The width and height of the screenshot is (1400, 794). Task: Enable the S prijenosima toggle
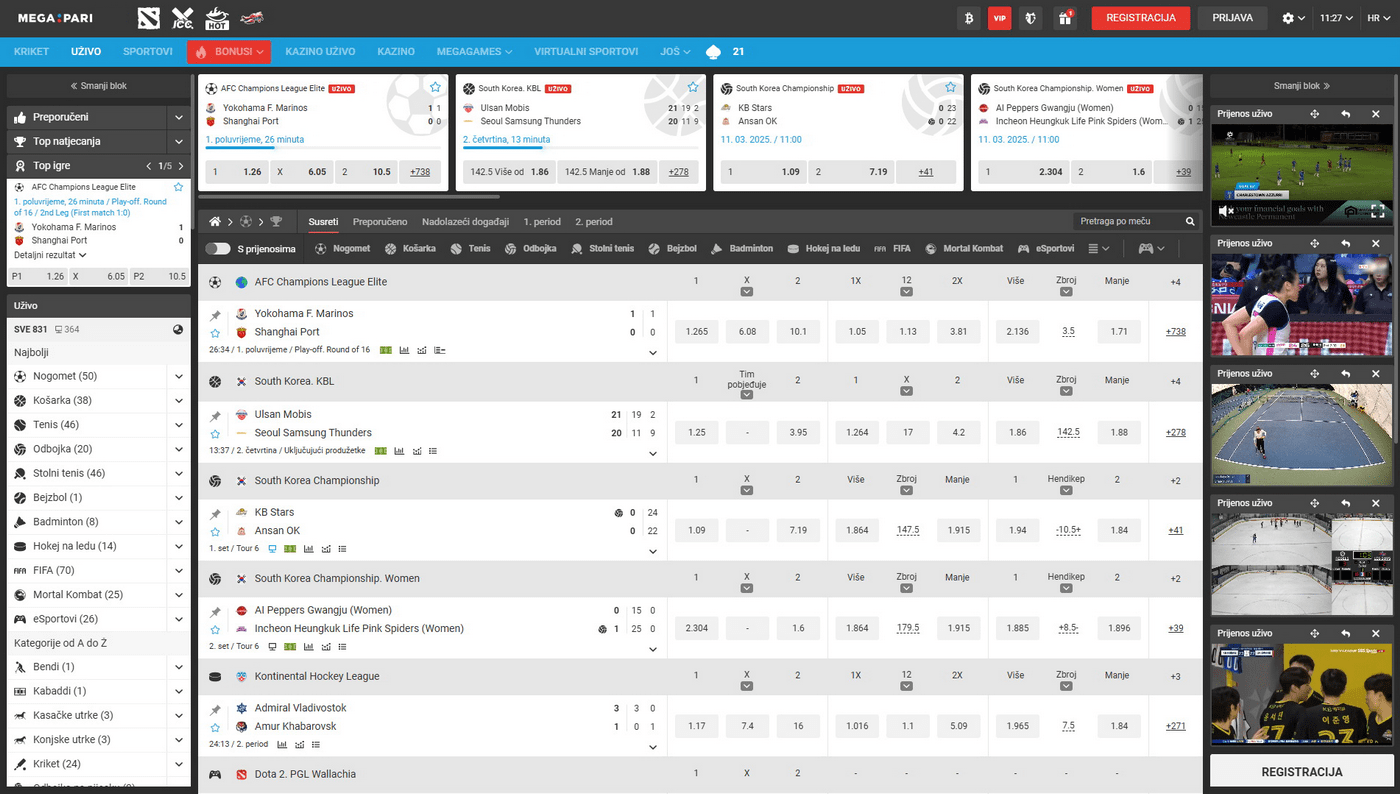coord(218,249)
